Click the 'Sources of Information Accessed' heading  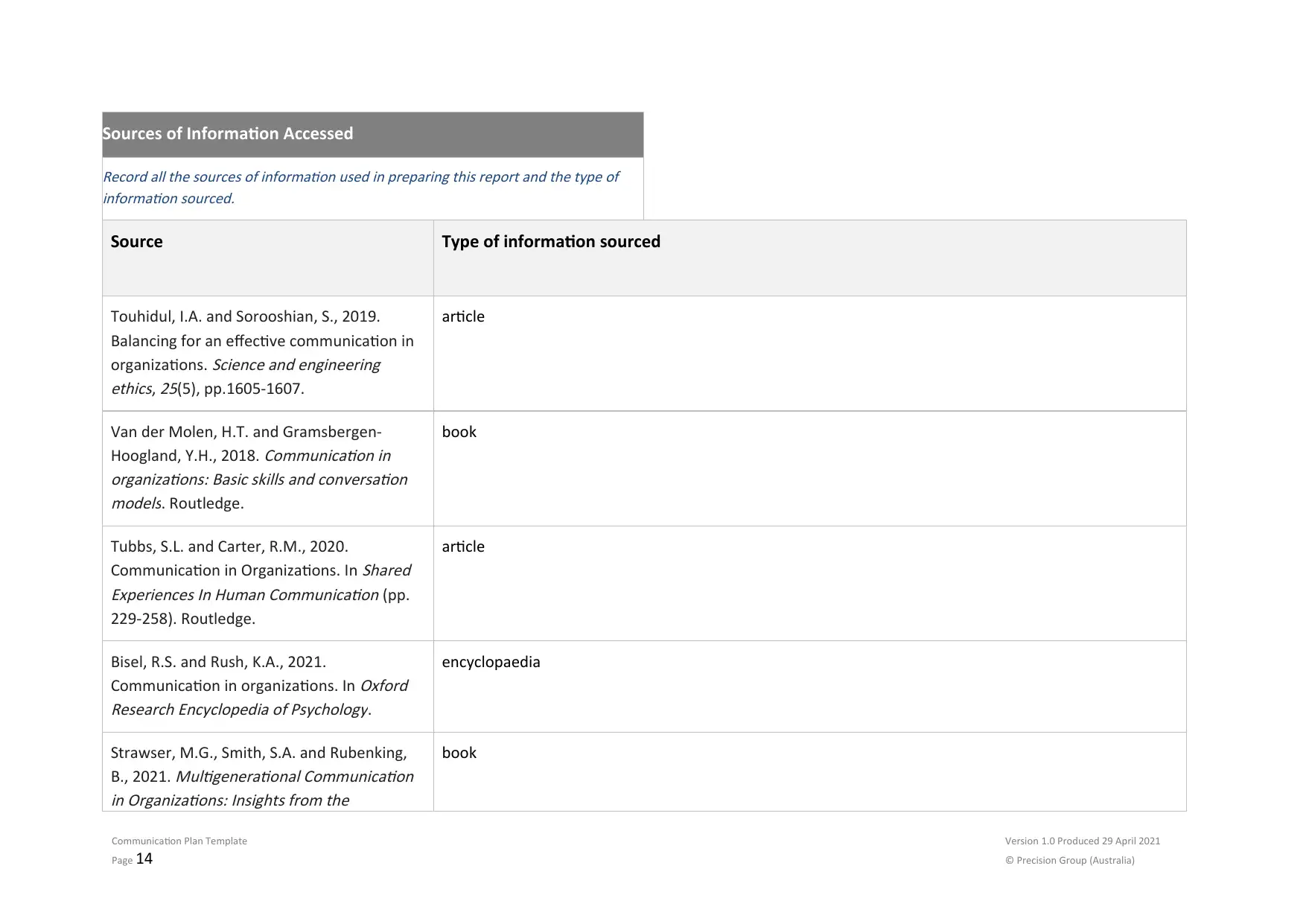click(x=227, y=134)
